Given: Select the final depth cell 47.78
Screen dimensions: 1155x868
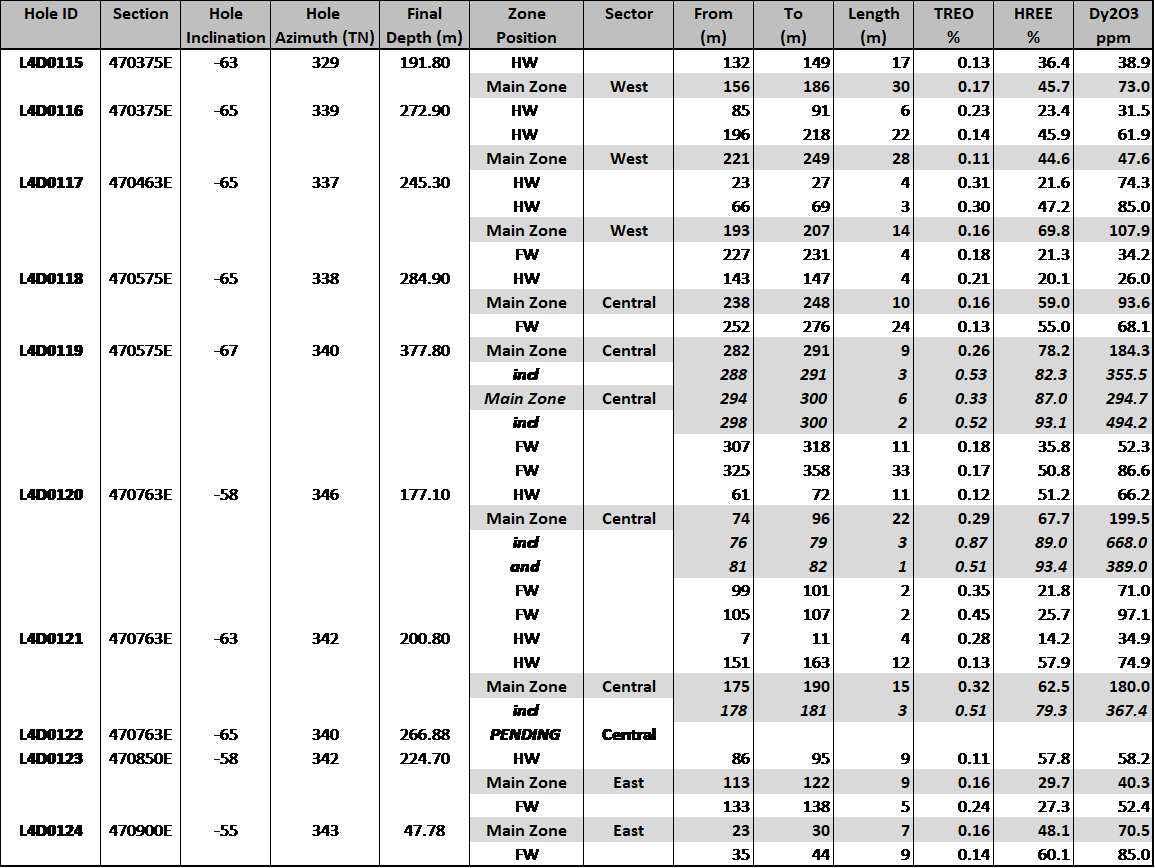Looking at the screenshot, I should pyautogui.click(x=424, y=830).
